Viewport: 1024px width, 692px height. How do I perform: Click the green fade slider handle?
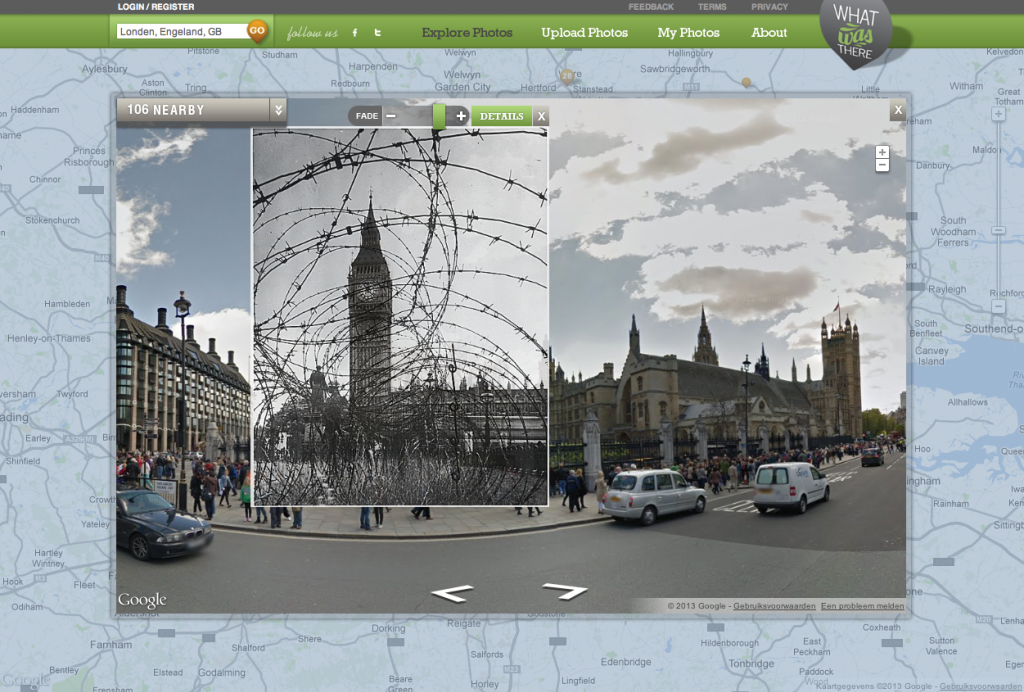[439, 116]
